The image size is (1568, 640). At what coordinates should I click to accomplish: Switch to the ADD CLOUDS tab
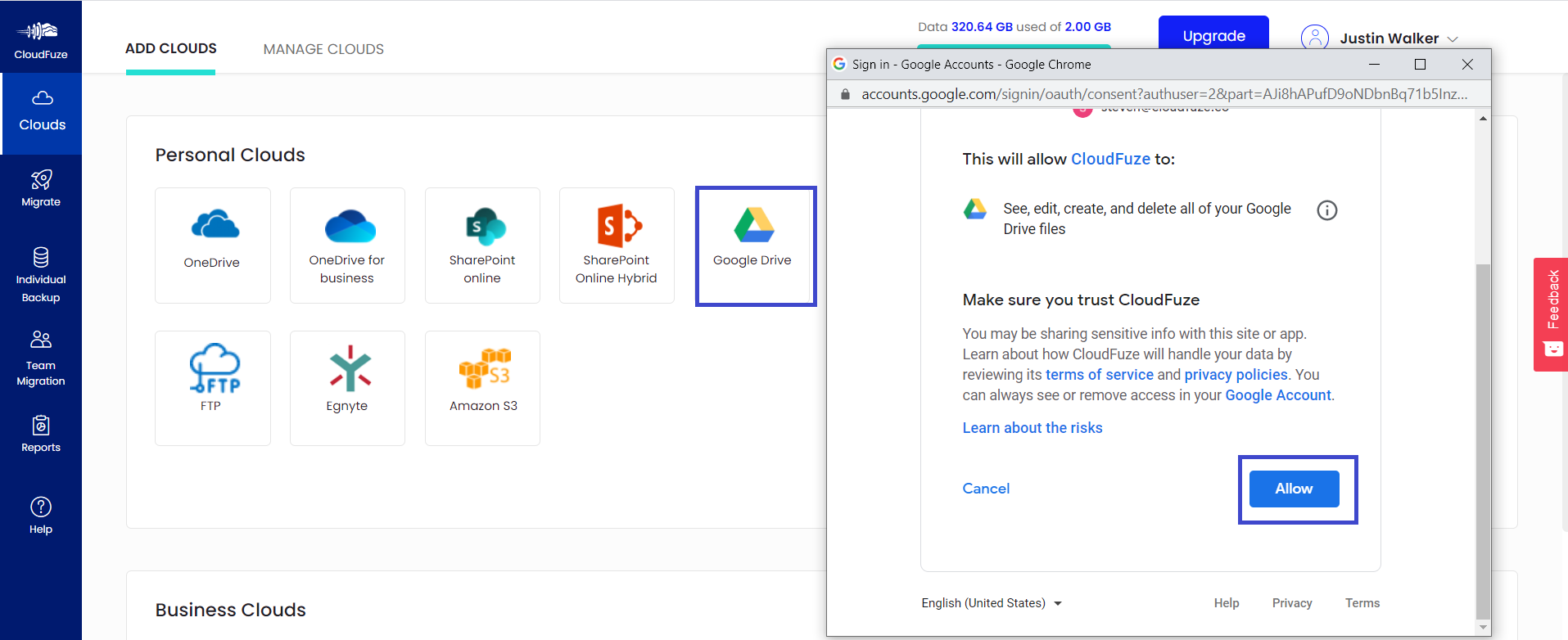tap(171, 48)
